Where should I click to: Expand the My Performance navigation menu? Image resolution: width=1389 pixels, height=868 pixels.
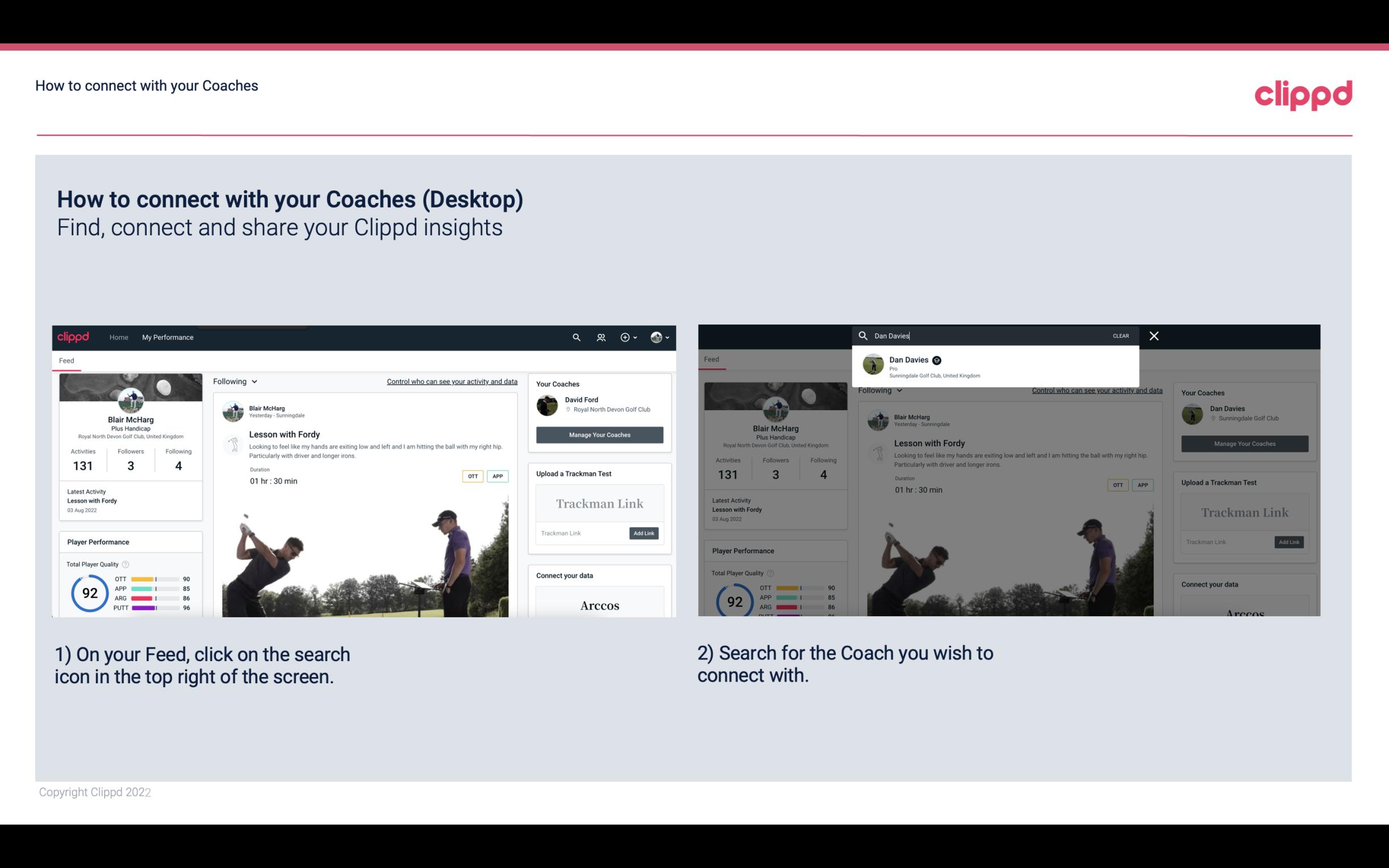coord(167,337)
